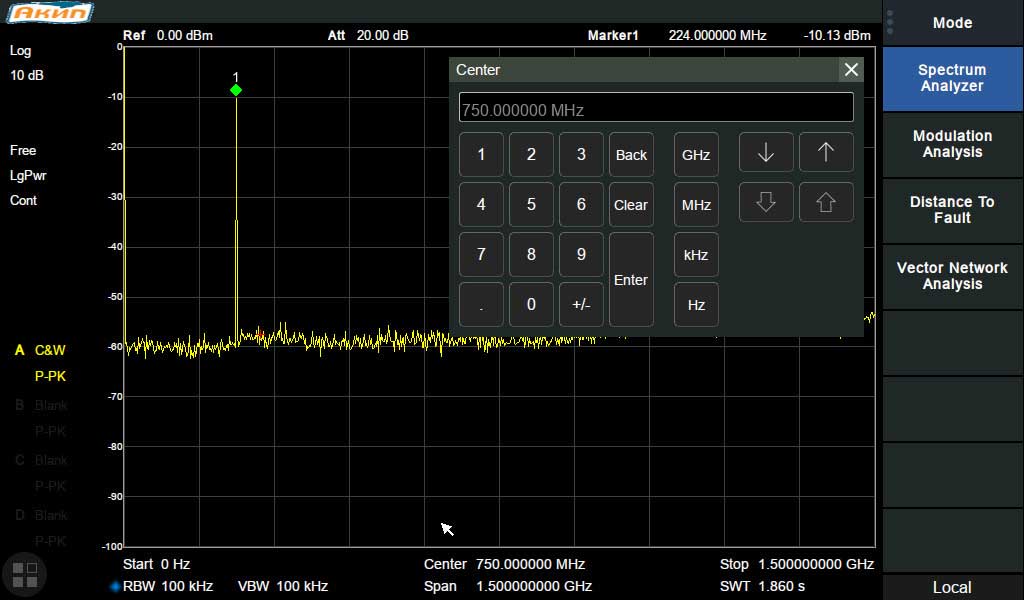Choose the Hz unit key
This screenshot has height=600, width=1024.
click(696, 304)
